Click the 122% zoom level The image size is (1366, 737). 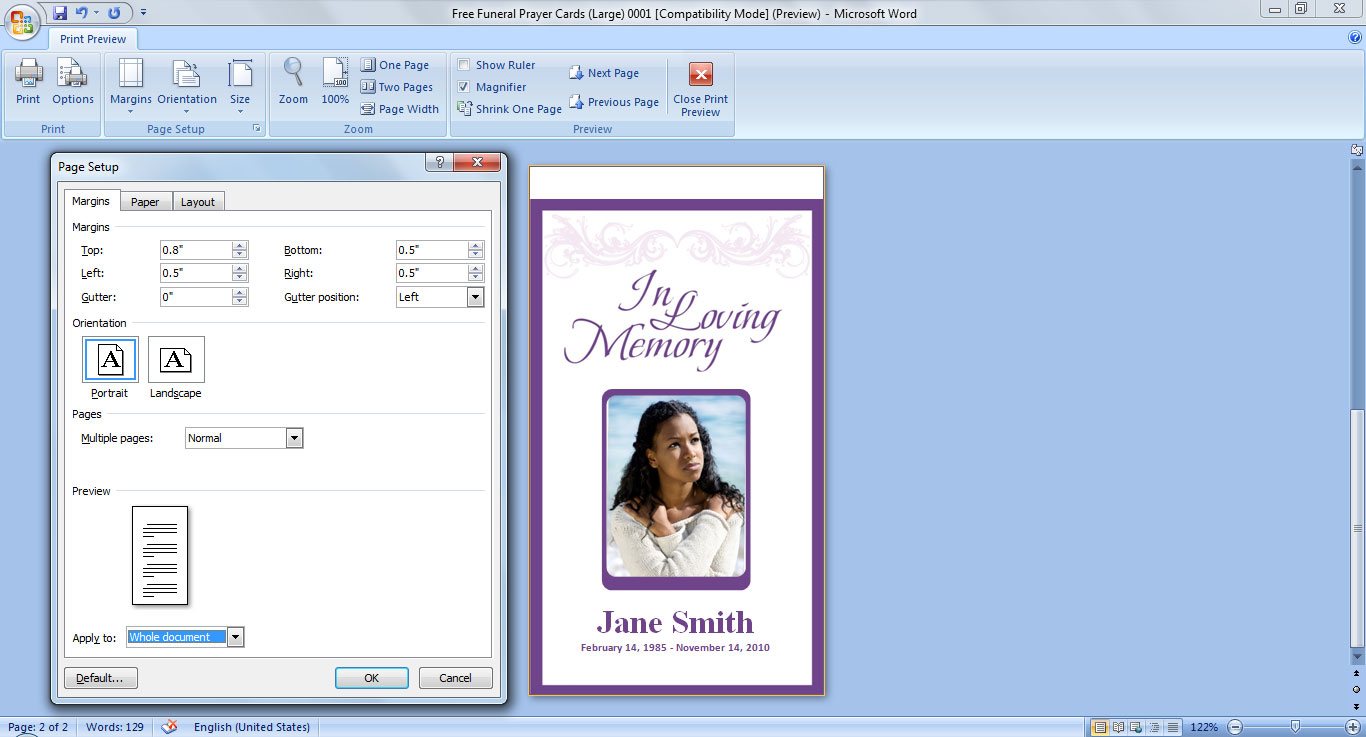pyautogui.click(x=1204, y=727)
